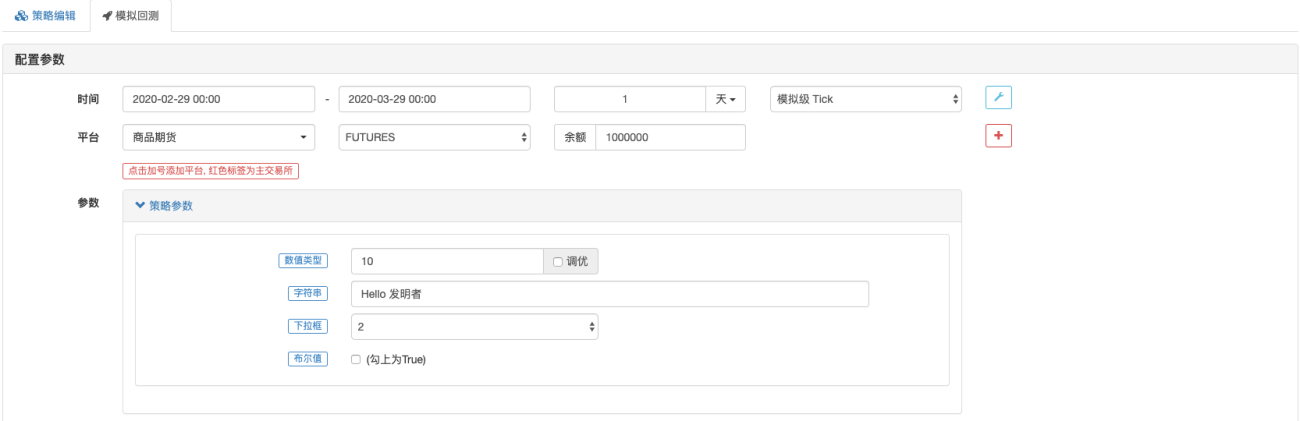Click the 布尔值 label tag

(x=308, y=359)
